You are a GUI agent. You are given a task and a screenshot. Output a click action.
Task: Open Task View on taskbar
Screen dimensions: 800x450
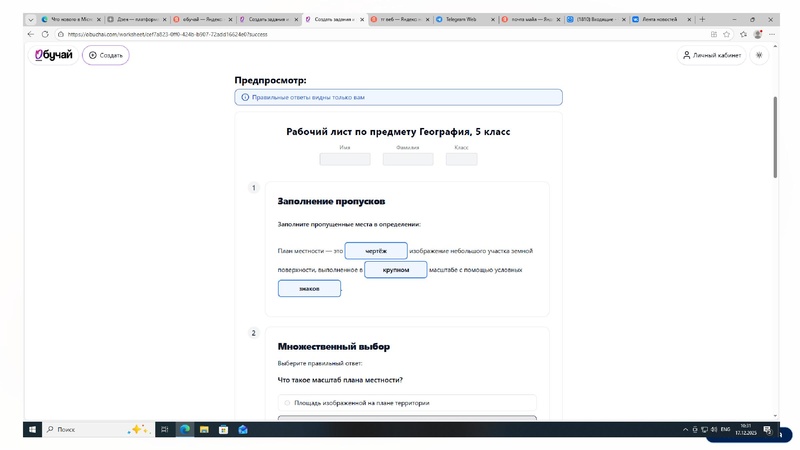point(164,430)
